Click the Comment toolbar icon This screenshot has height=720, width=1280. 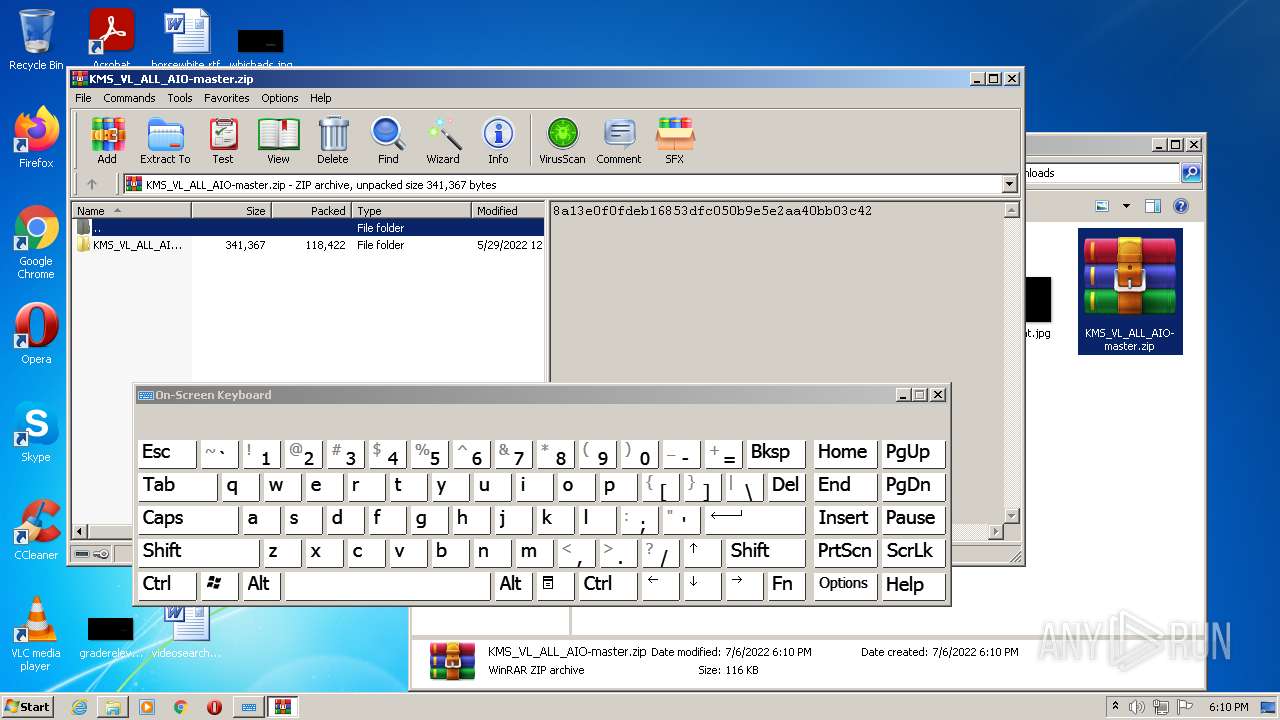(619, 140)
